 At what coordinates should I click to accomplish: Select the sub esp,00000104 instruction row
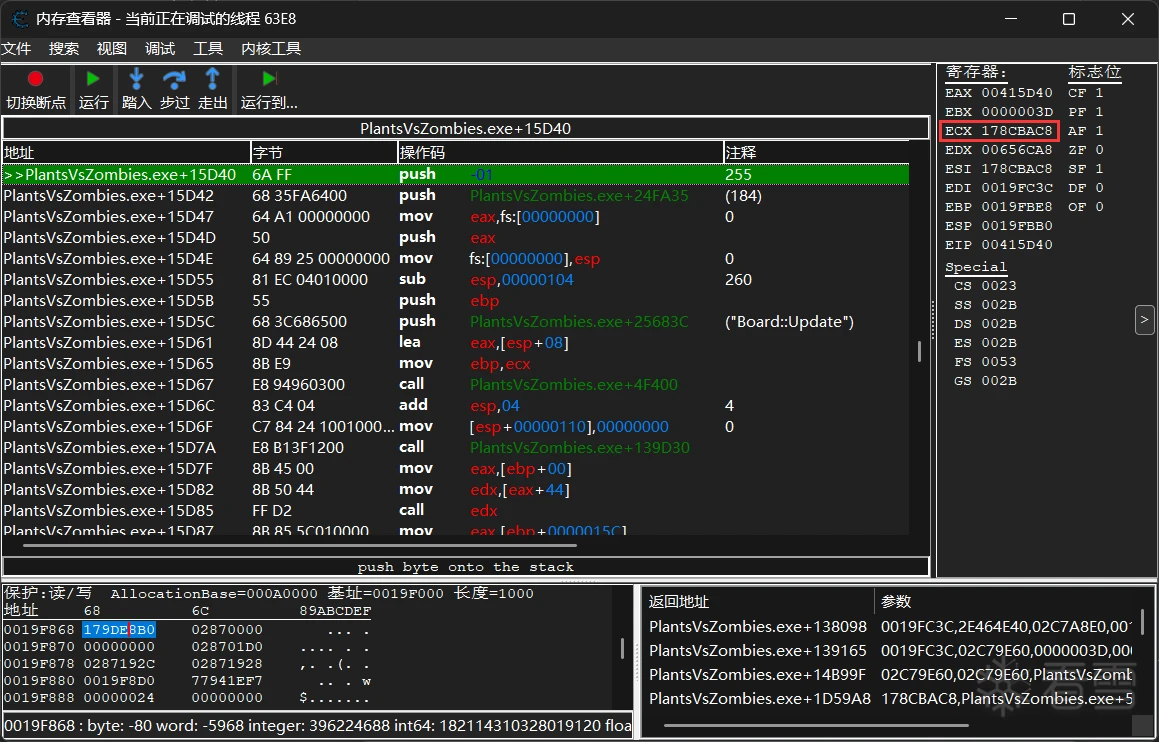tap(455, 279)
